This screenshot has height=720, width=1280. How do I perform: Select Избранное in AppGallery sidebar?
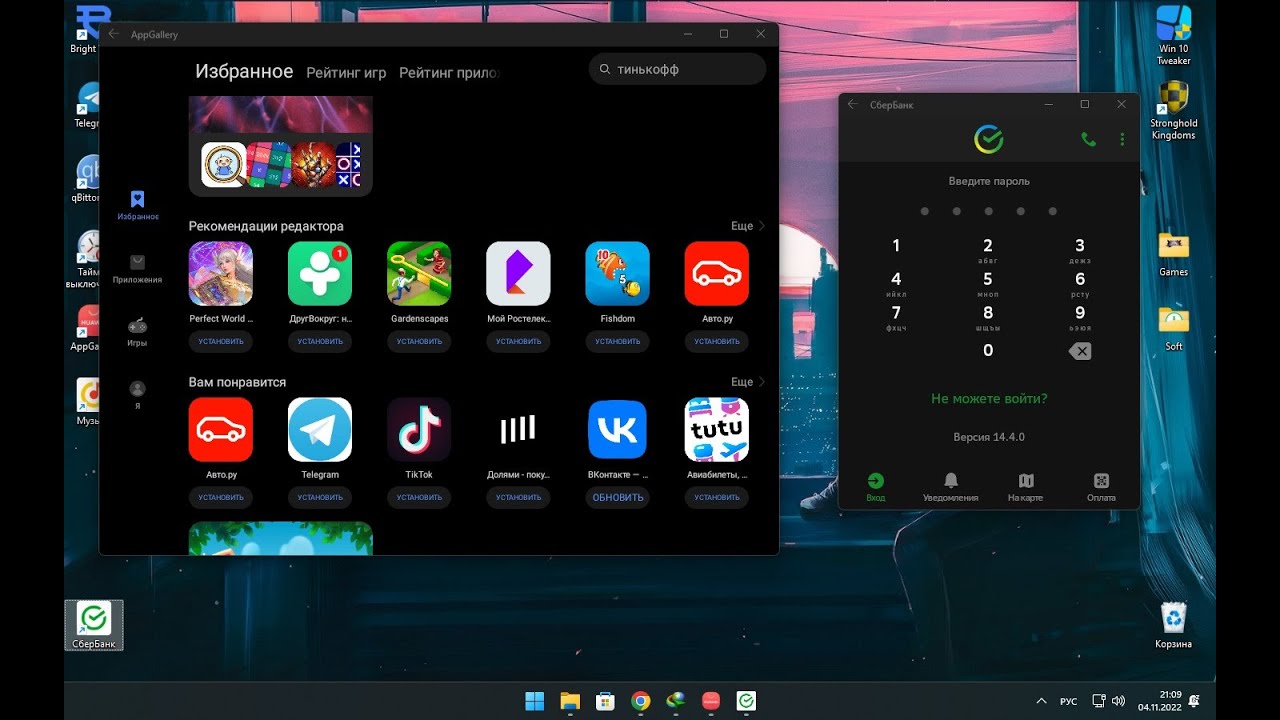138,205
